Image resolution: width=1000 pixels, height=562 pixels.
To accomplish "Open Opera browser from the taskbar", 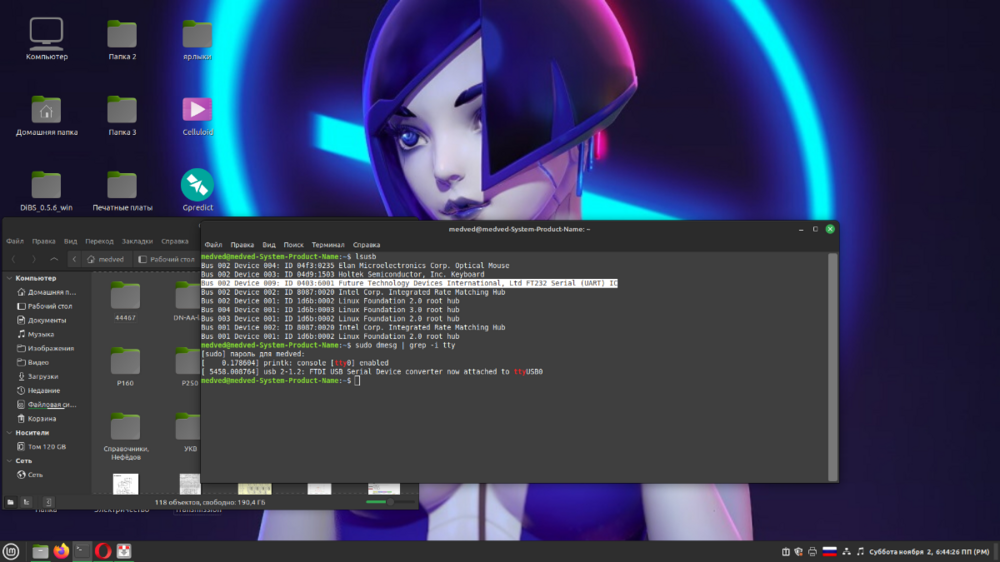I will [103, 551].
